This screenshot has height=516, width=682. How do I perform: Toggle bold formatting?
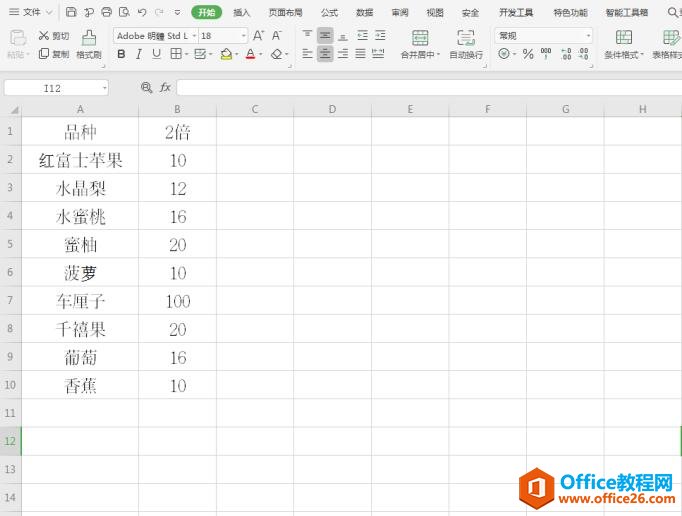[x=121, y=54]
